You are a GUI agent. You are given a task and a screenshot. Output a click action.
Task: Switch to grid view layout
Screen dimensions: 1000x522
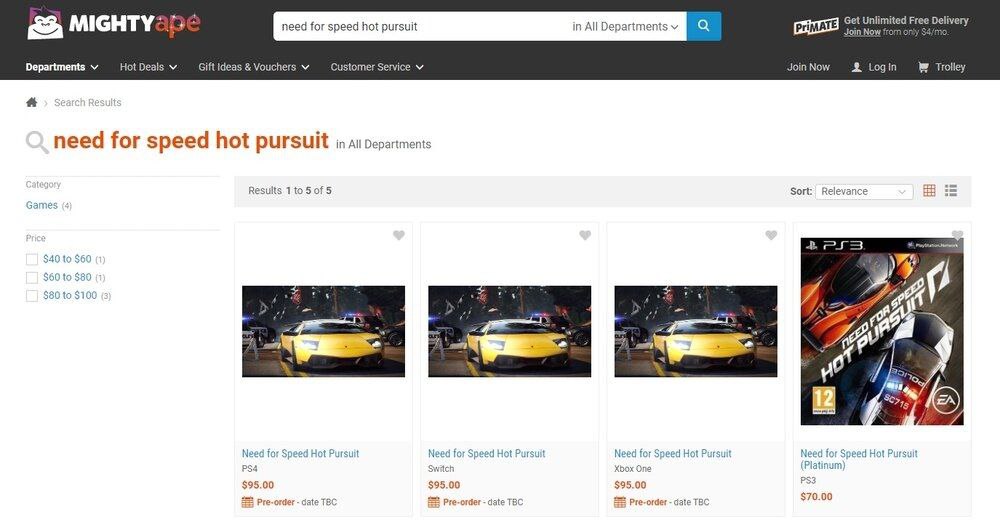click(x=929, y=191)
